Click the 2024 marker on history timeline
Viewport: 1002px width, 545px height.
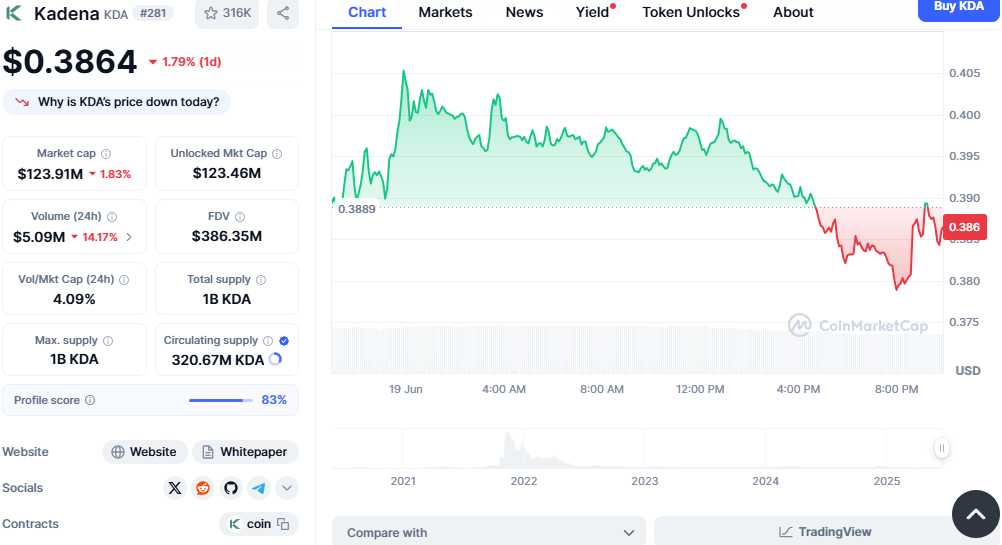point(766,481)
